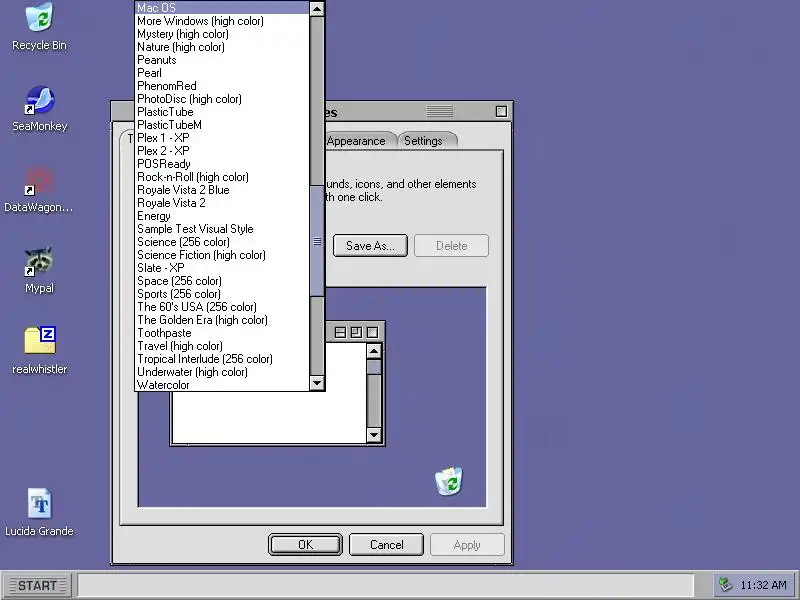
Task: Select the Royale Vista 2 entry
Action: click(222, 203)
